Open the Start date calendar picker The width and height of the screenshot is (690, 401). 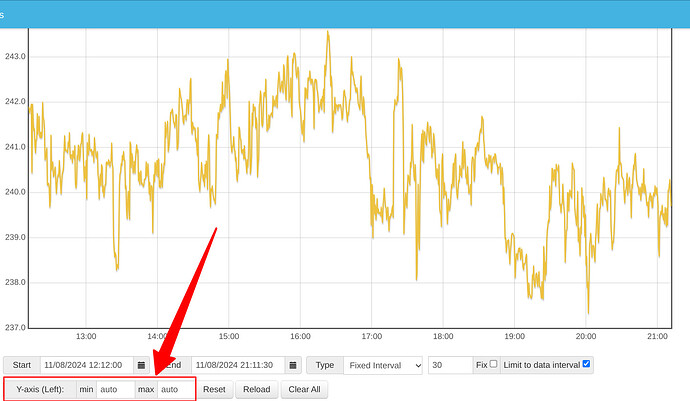click(141, 365)
